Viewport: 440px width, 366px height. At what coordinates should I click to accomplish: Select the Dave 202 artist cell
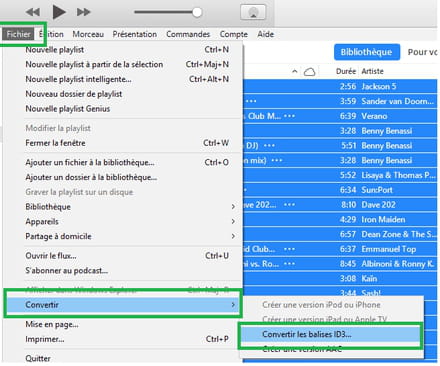[x=379, y=204]
